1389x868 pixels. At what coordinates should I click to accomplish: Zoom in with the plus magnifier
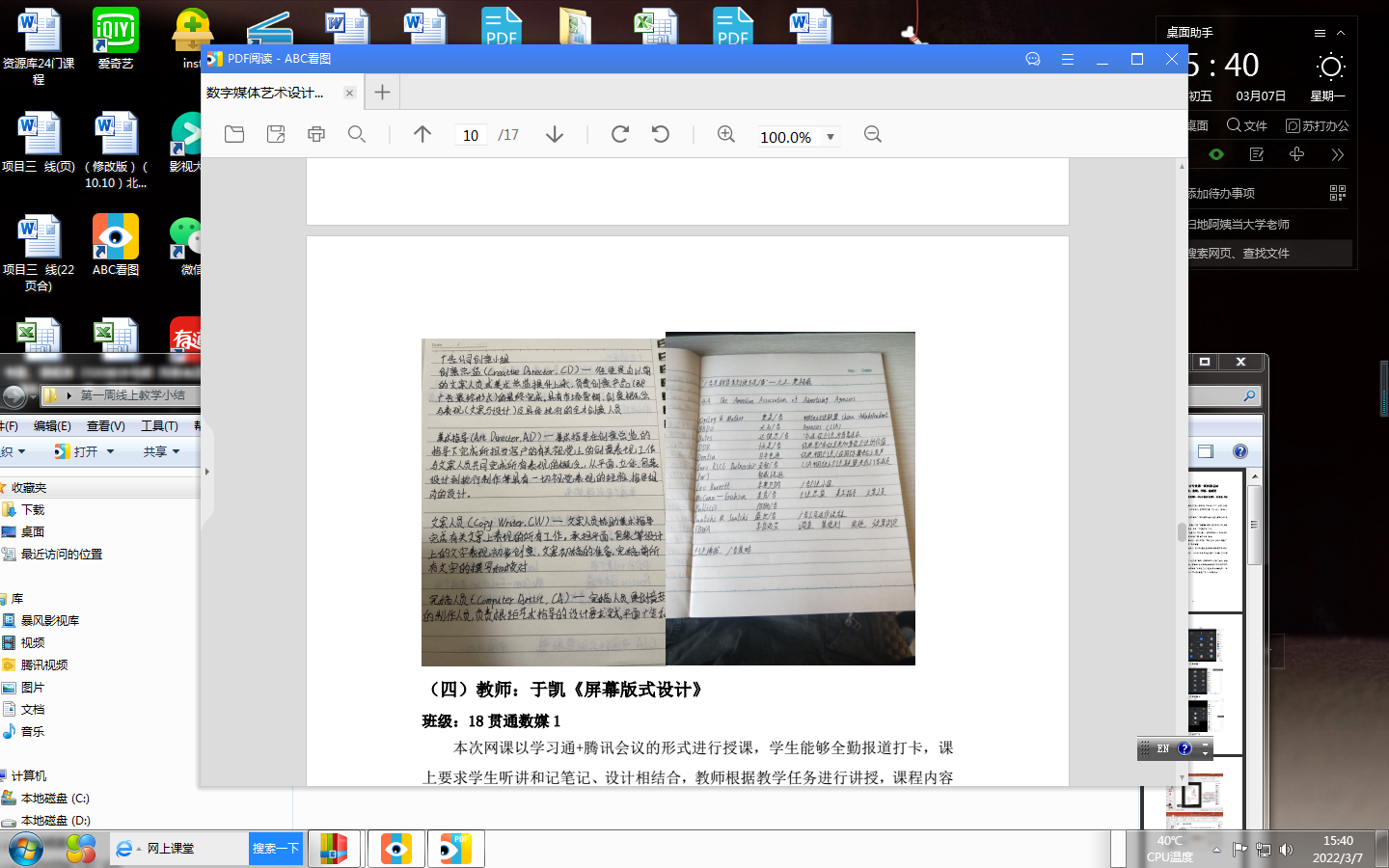click(726, 134)
